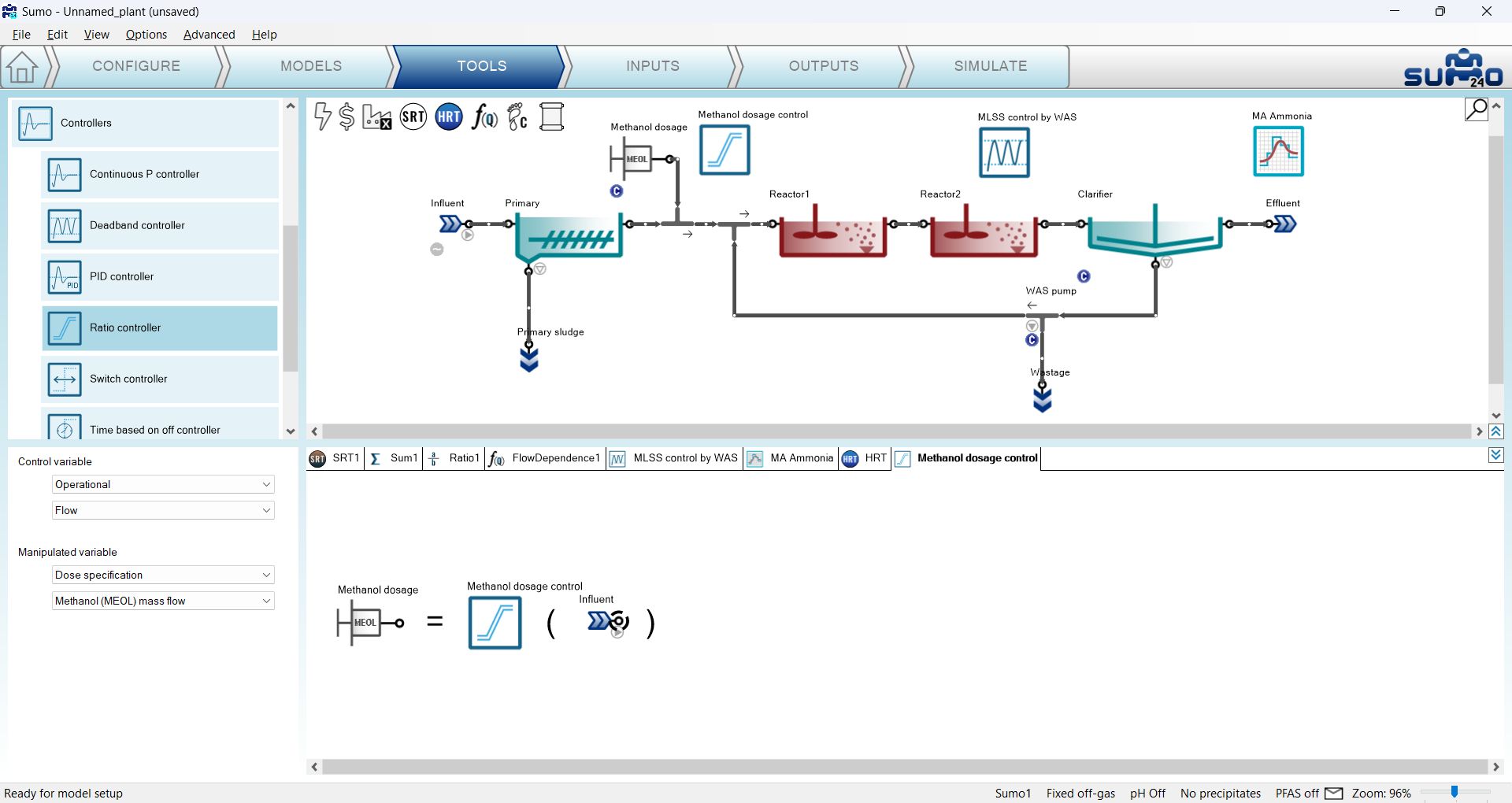1512x803 pixels.
Task: Switch to the Ratio1 tab
Action: 454,458
